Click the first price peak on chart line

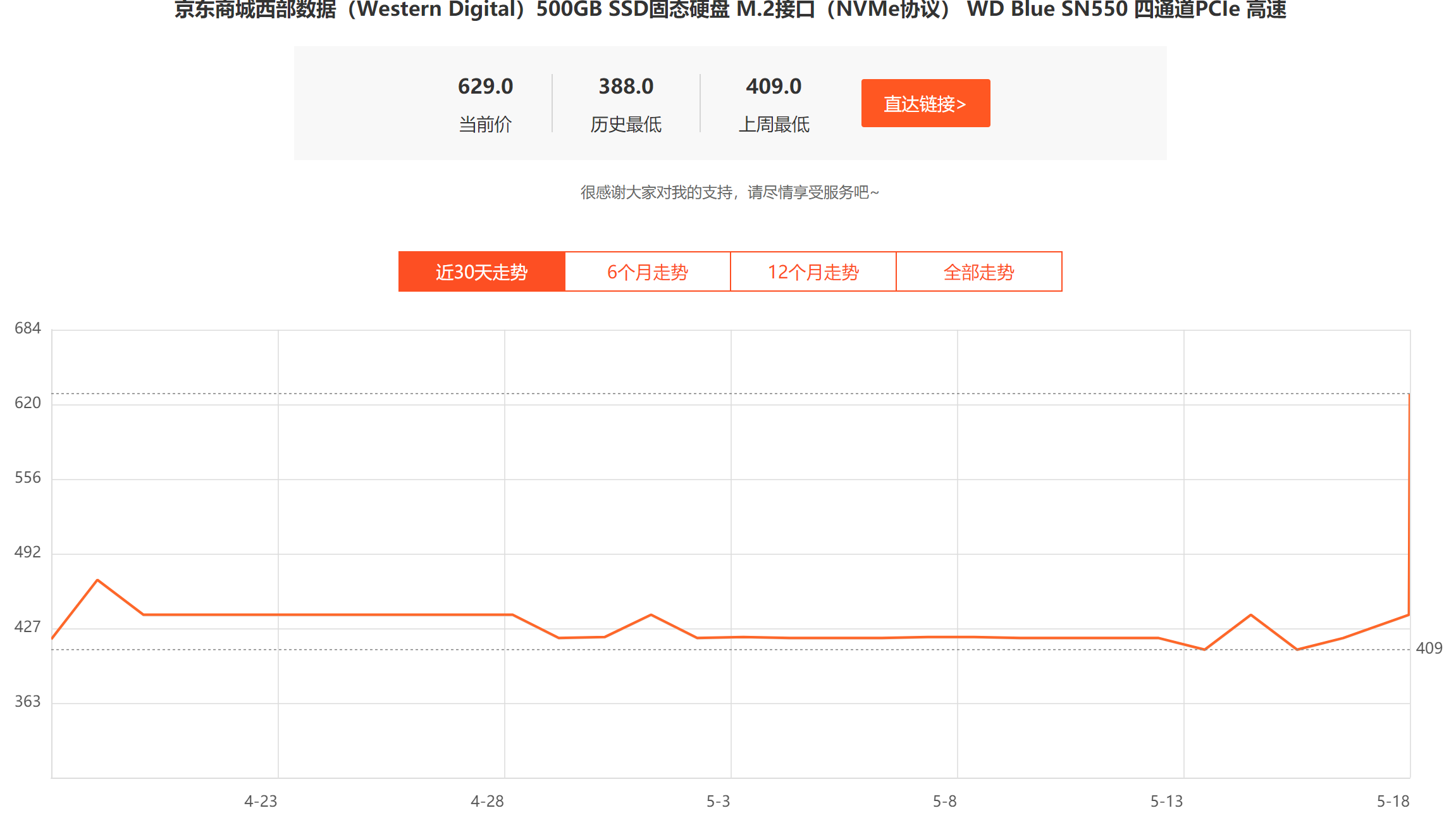(97, 580)
